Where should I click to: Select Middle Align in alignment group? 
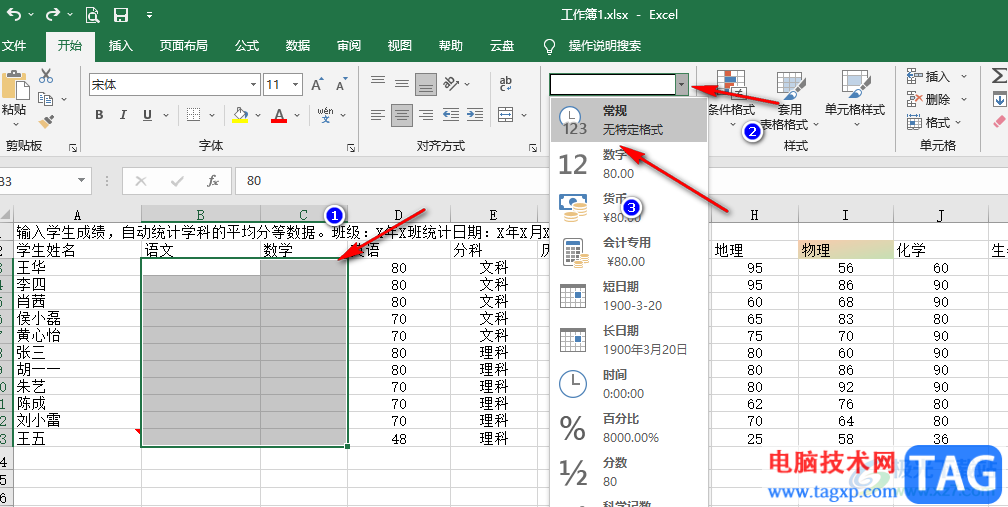pos(402,84)
